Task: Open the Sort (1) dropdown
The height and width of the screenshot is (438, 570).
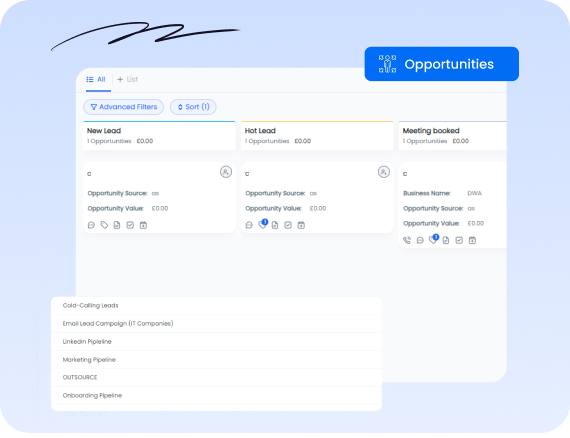Action: point(193,107)
